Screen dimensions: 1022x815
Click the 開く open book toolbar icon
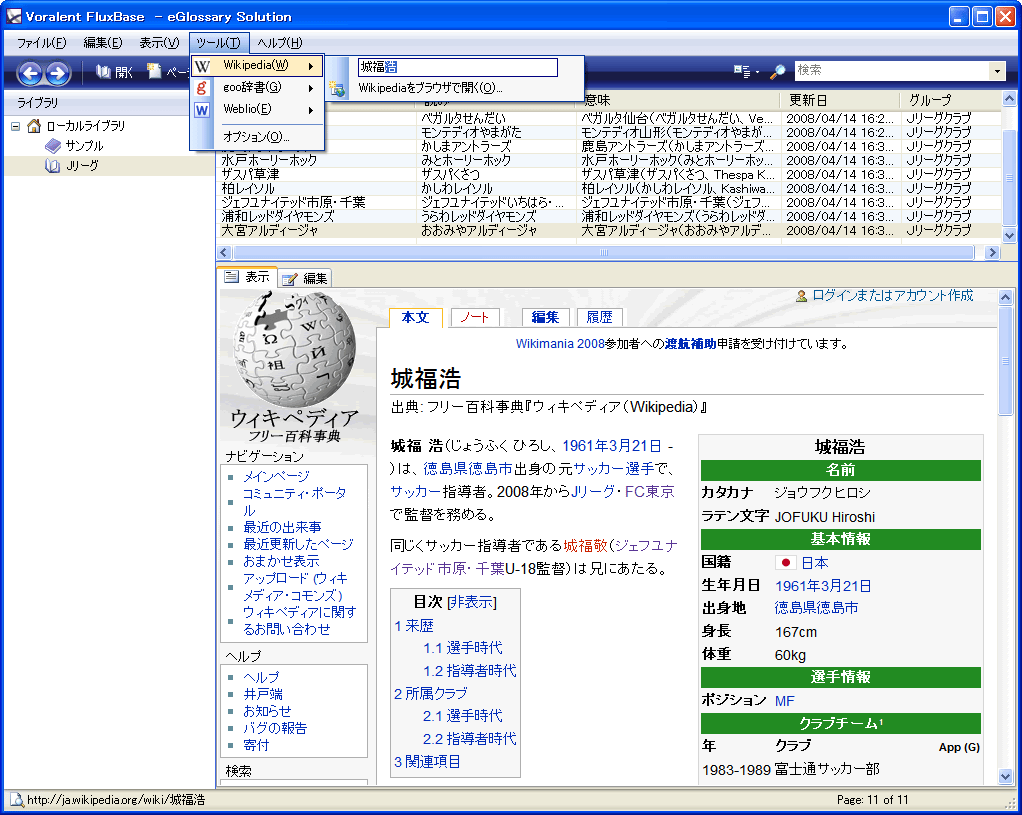(103, 72)
